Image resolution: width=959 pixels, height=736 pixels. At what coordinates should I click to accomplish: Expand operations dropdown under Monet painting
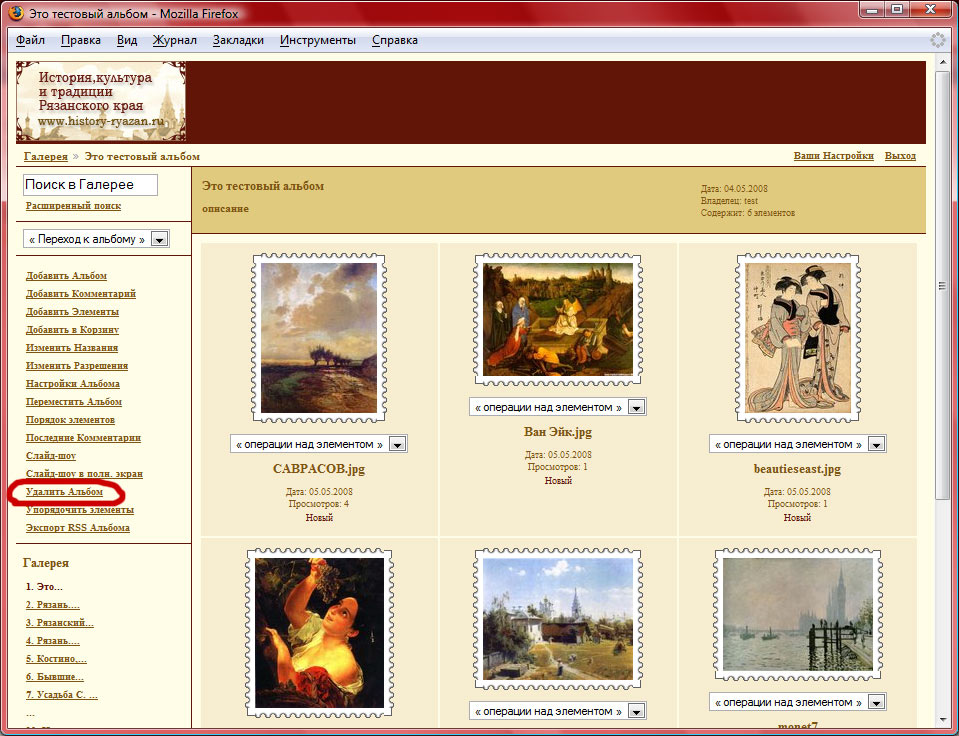point(798,702)
